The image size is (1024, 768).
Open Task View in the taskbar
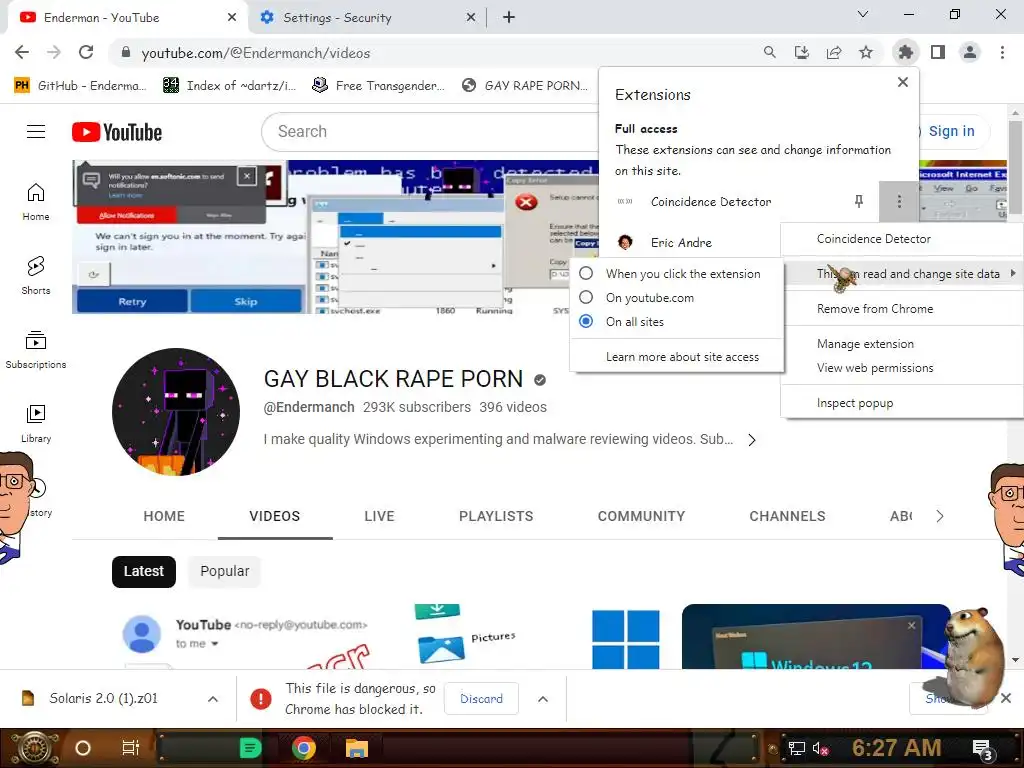(x=131, y=748)
